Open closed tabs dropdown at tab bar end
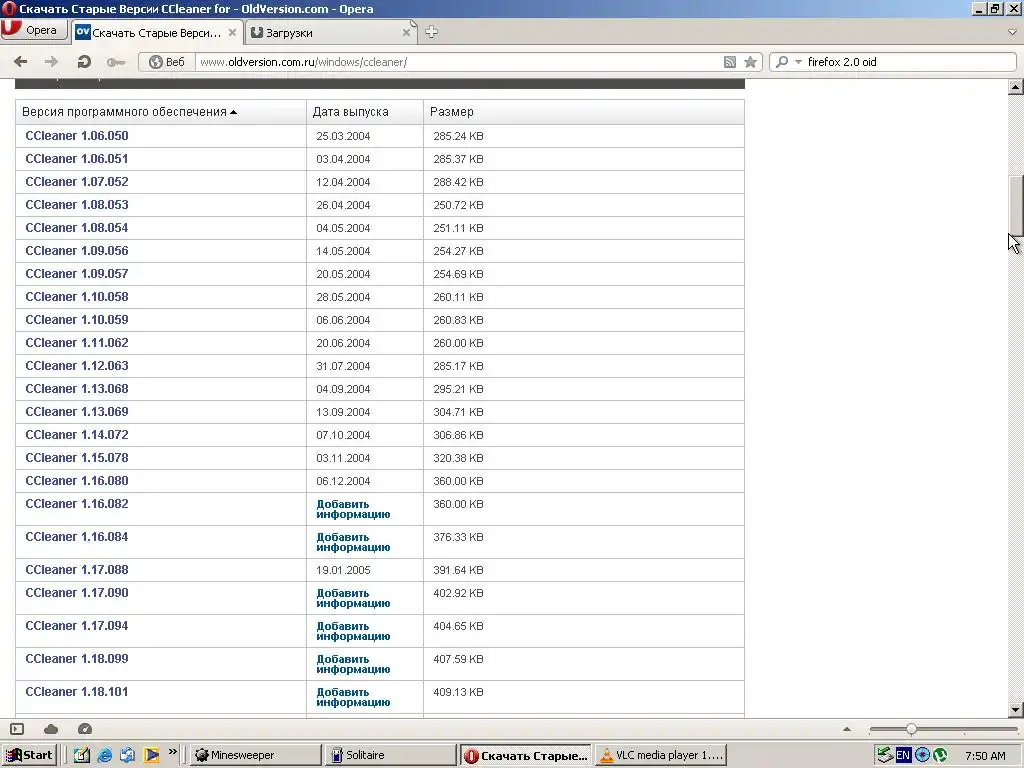This screenshot has width=1024, height=768. click(x=1013, y=32)
